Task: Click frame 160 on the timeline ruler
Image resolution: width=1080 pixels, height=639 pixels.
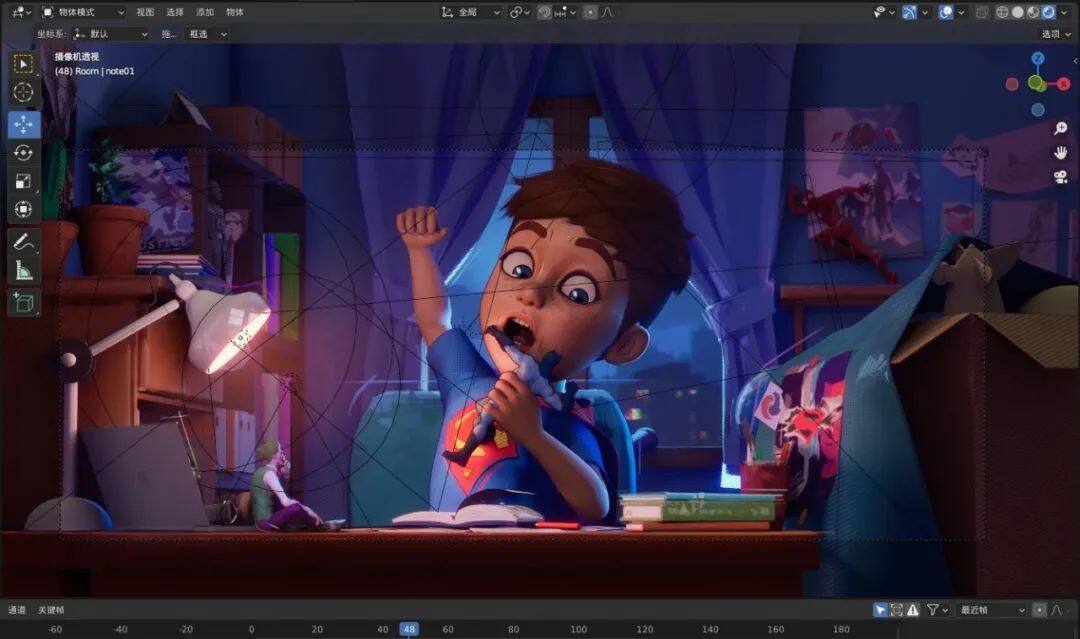Action: tap(776, 629)
